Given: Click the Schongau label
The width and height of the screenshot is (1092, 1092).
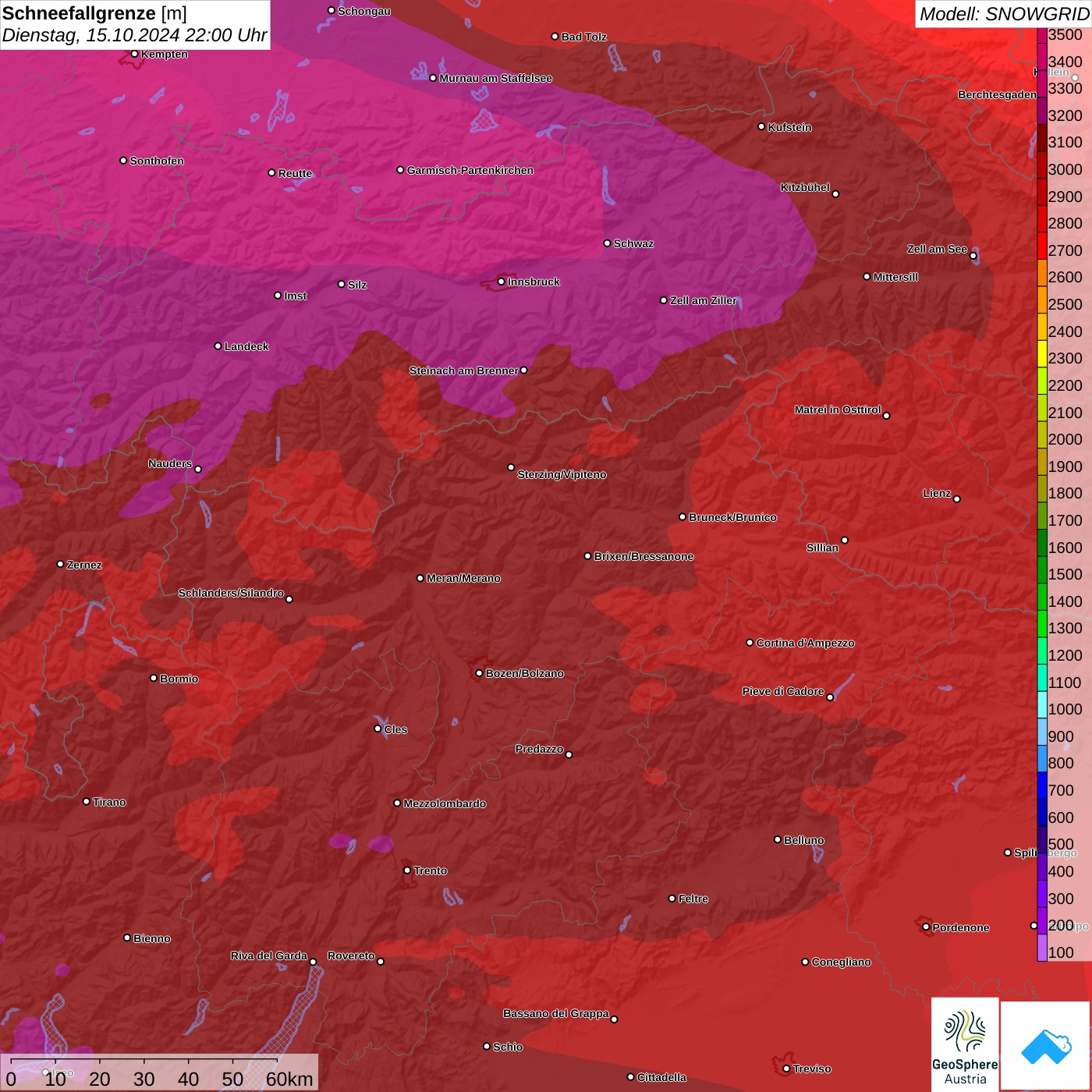Looking at the screenshot, I should (363, 11).
